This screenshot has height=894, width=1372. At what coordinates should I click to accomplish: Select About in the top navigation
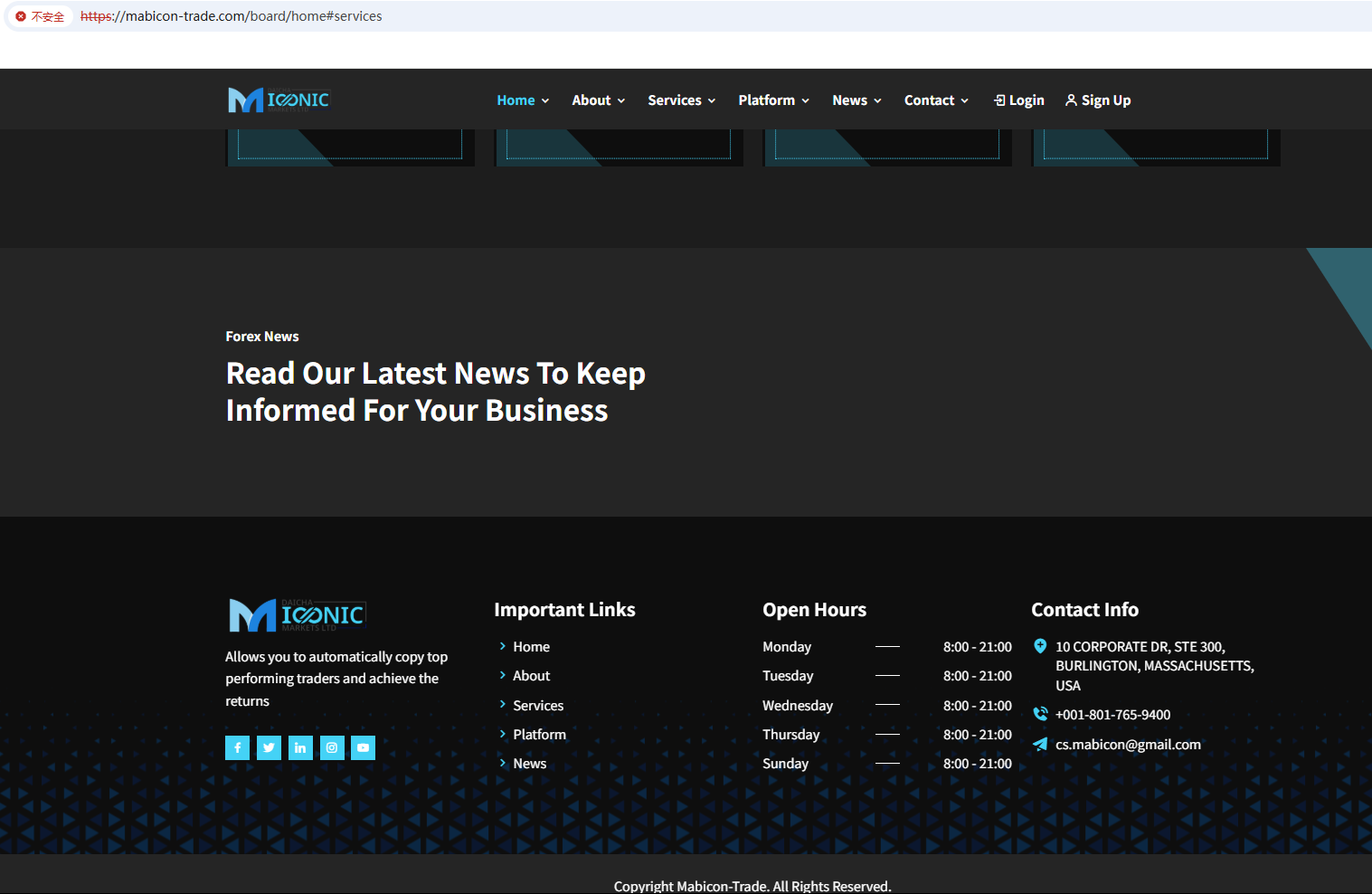click(x=591, y=100)
